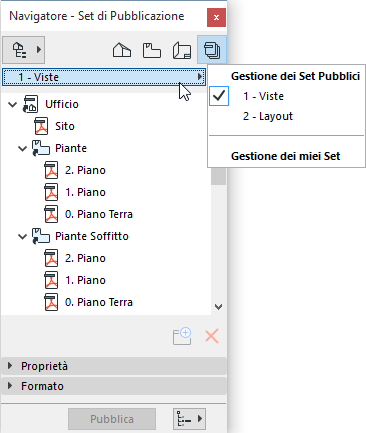Click the red delete X icon

(x=212, y=336)
